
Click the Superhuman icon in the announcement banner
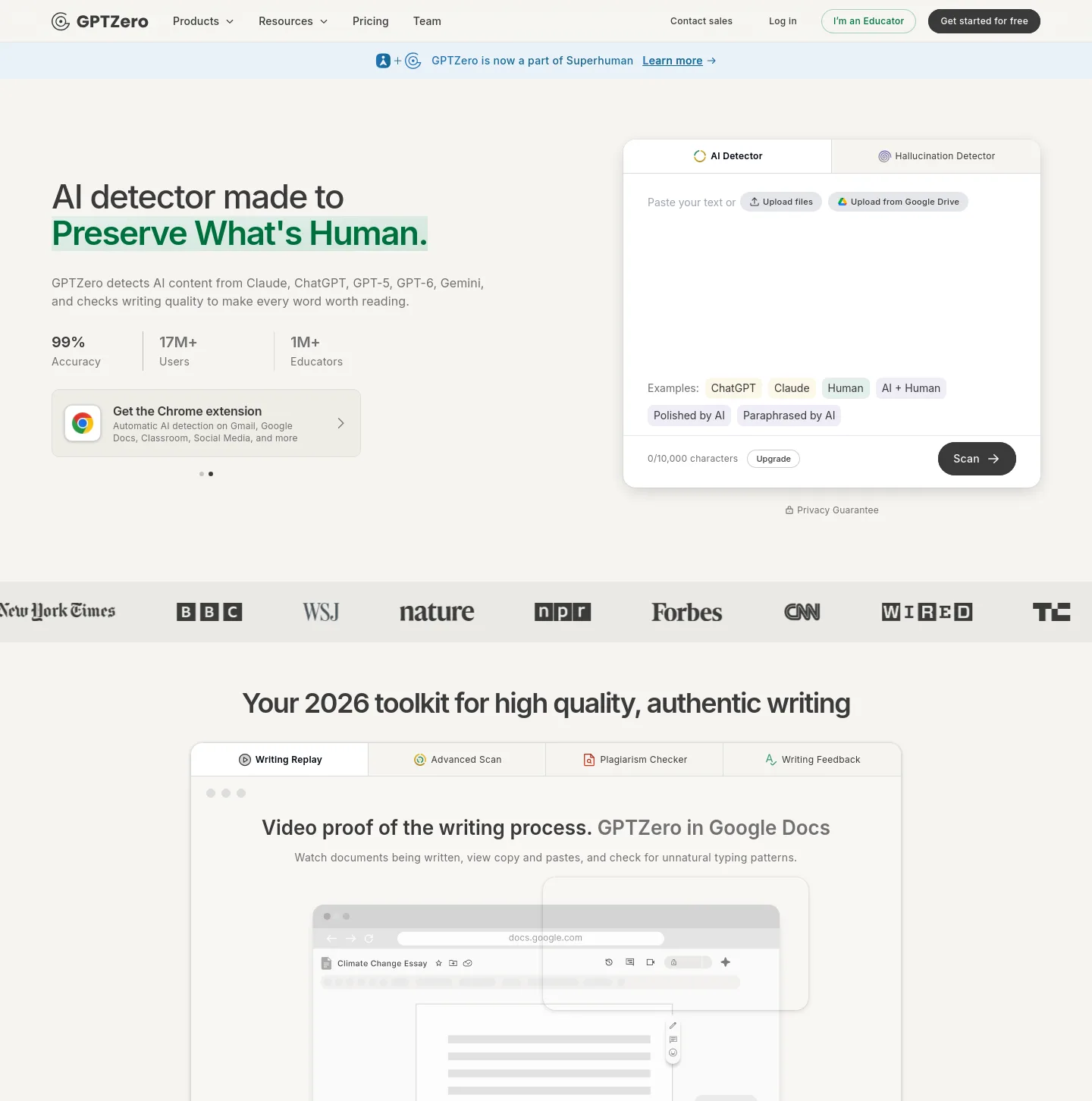tap(383, 61)
